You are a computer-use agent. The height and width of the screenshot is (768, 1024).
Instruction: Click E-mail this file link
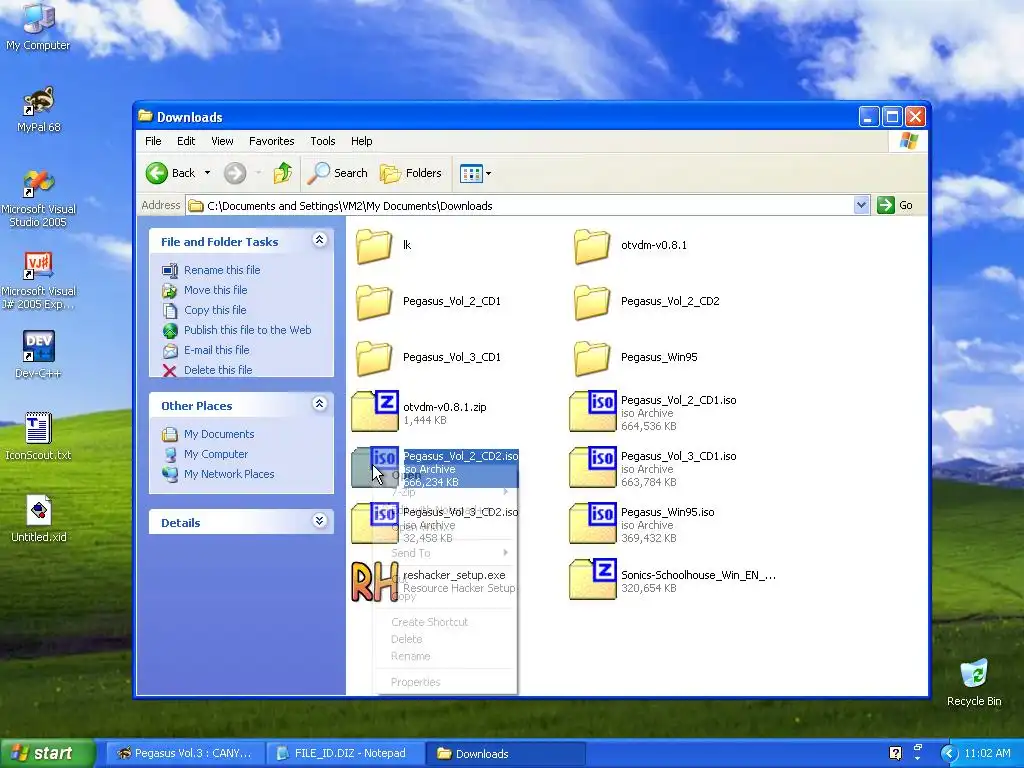pos(216,350)
